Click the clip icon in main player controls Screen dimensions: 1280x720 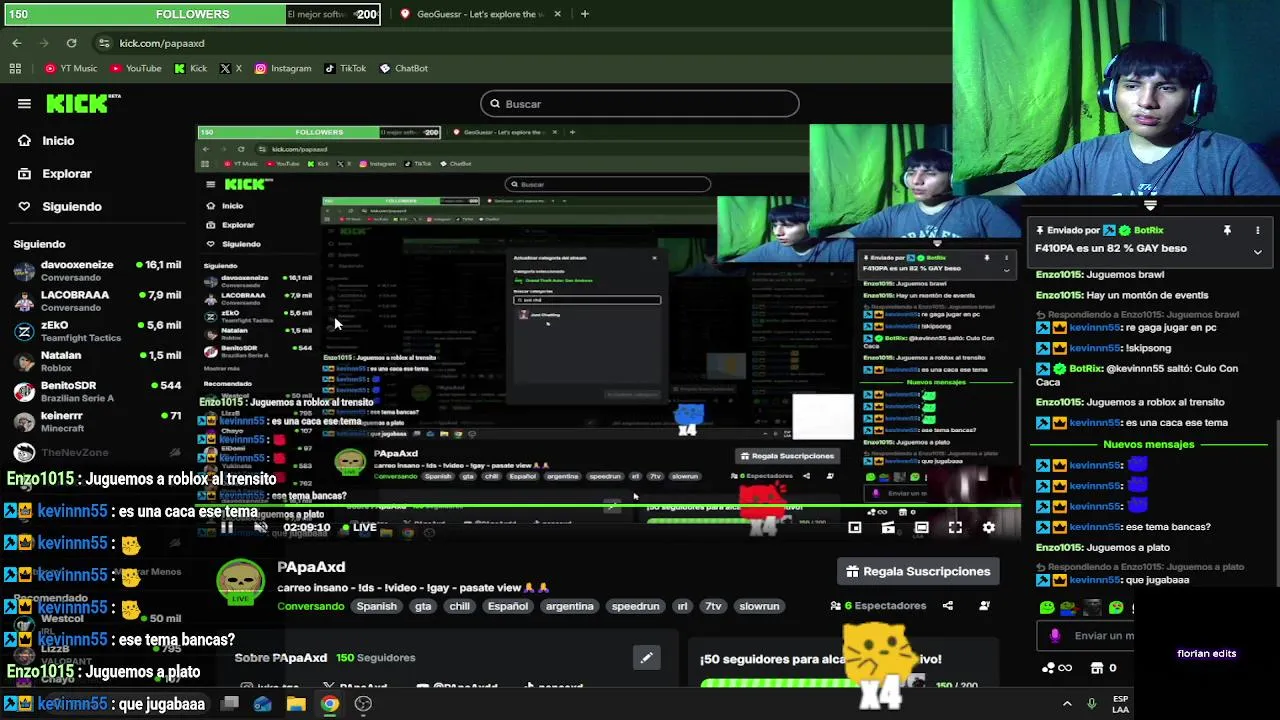(888, 527)
